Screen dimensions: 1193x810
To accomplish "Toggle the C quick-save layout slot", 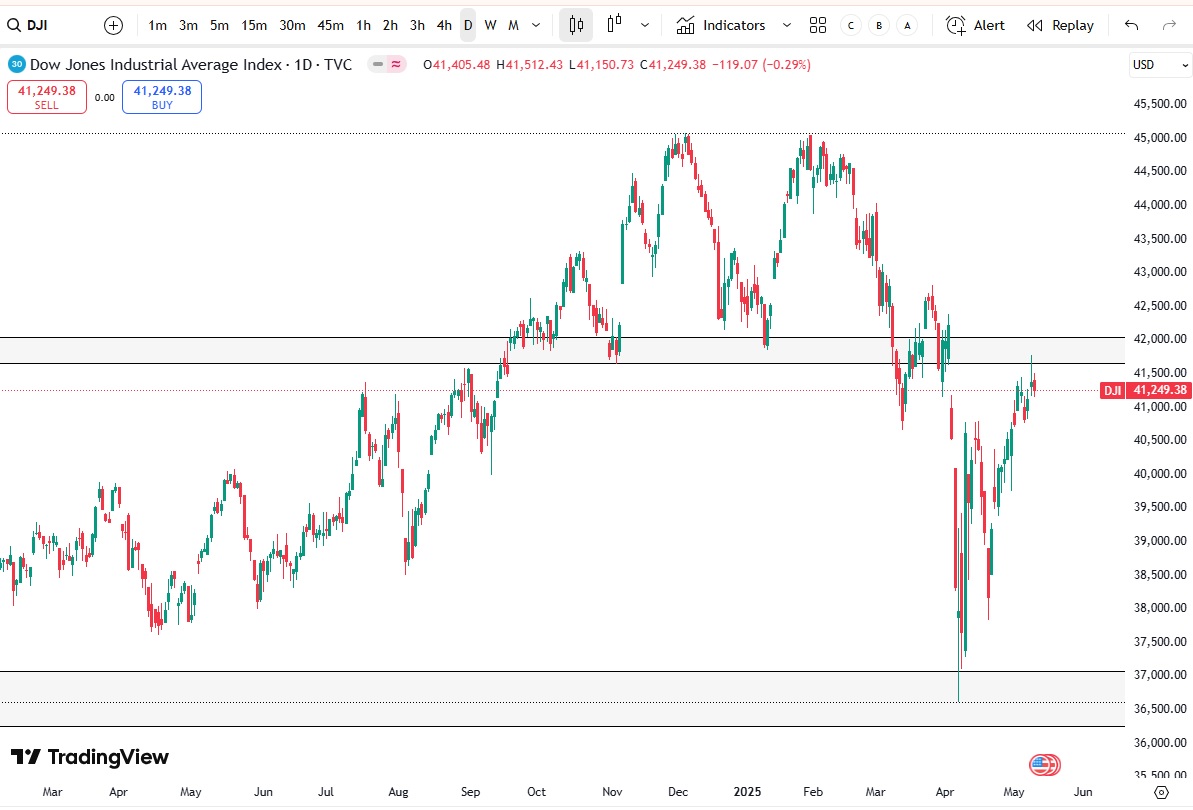I will pyautogui.click(x=849, y=25).
